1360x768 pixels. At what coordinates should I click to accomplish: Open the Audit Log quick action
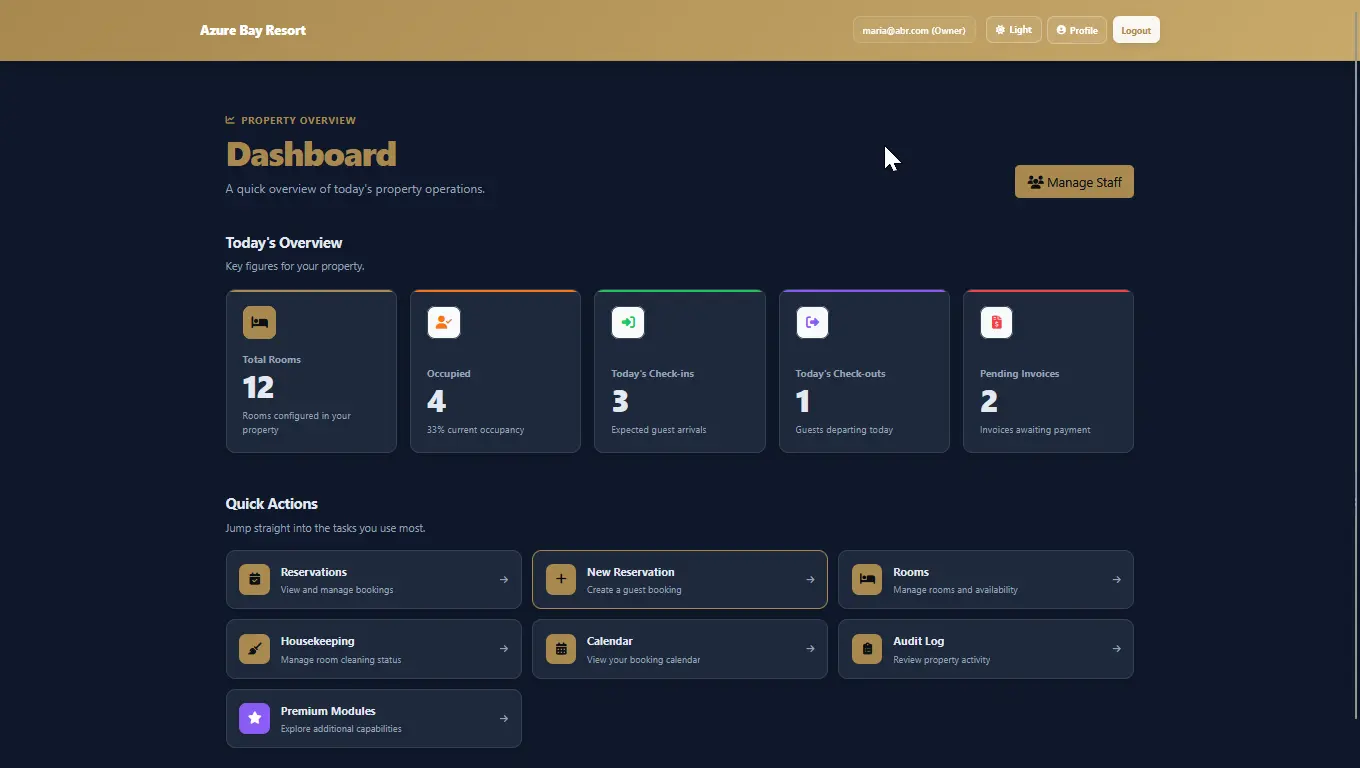[986, 649]
